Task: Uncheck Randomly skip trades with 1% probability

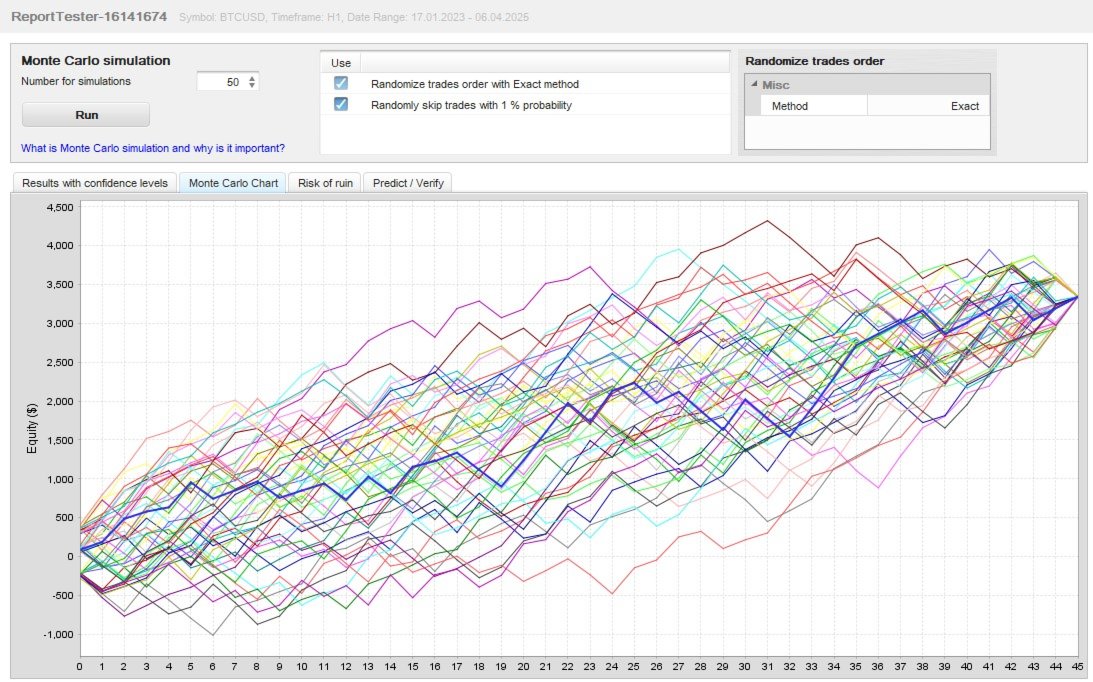Action: click(x=341, y=104)
